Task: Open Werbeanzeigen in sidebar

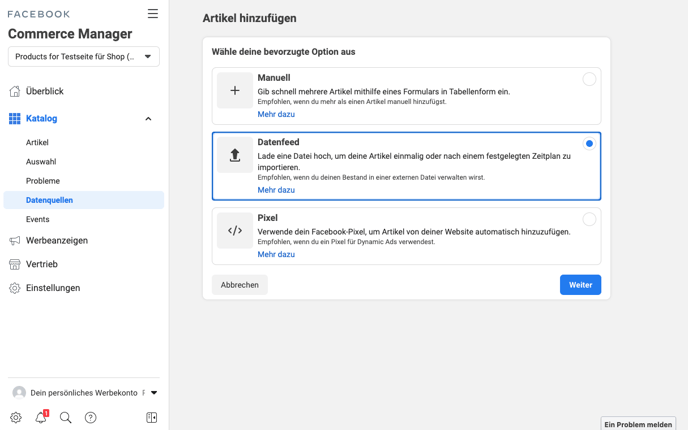Action: (x=57, y=240)
